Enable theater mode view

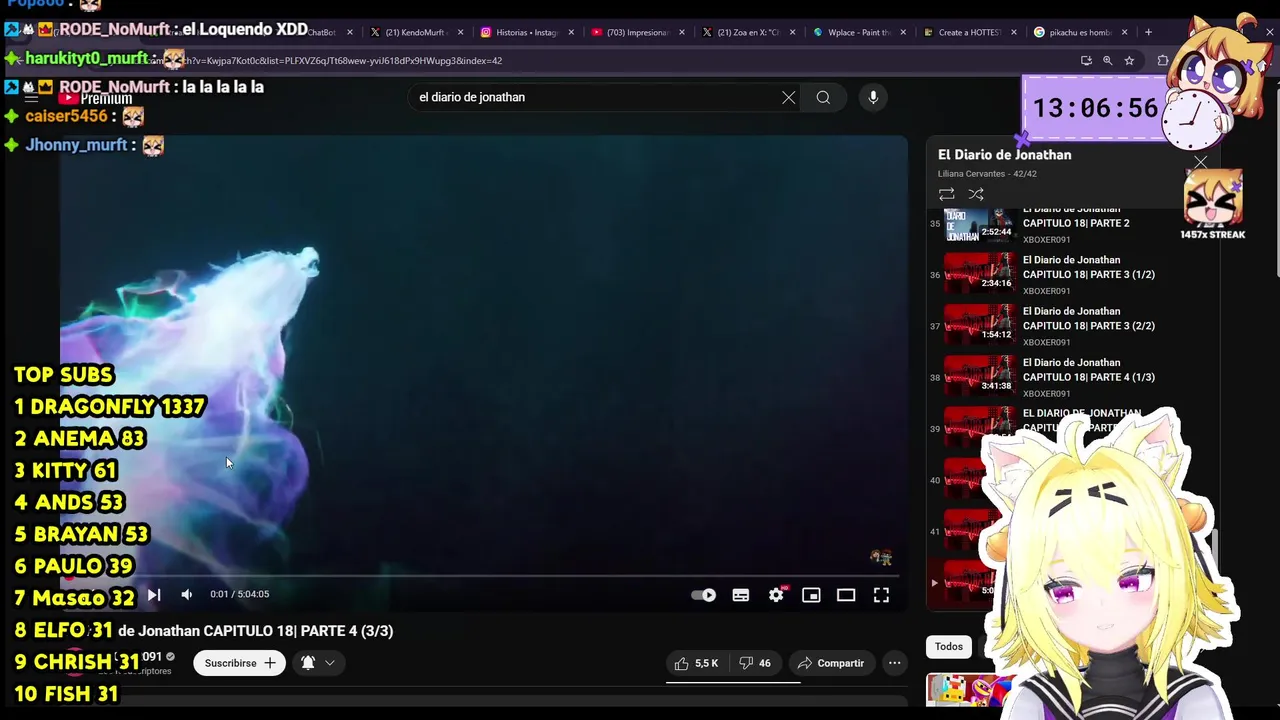(846, 595)
